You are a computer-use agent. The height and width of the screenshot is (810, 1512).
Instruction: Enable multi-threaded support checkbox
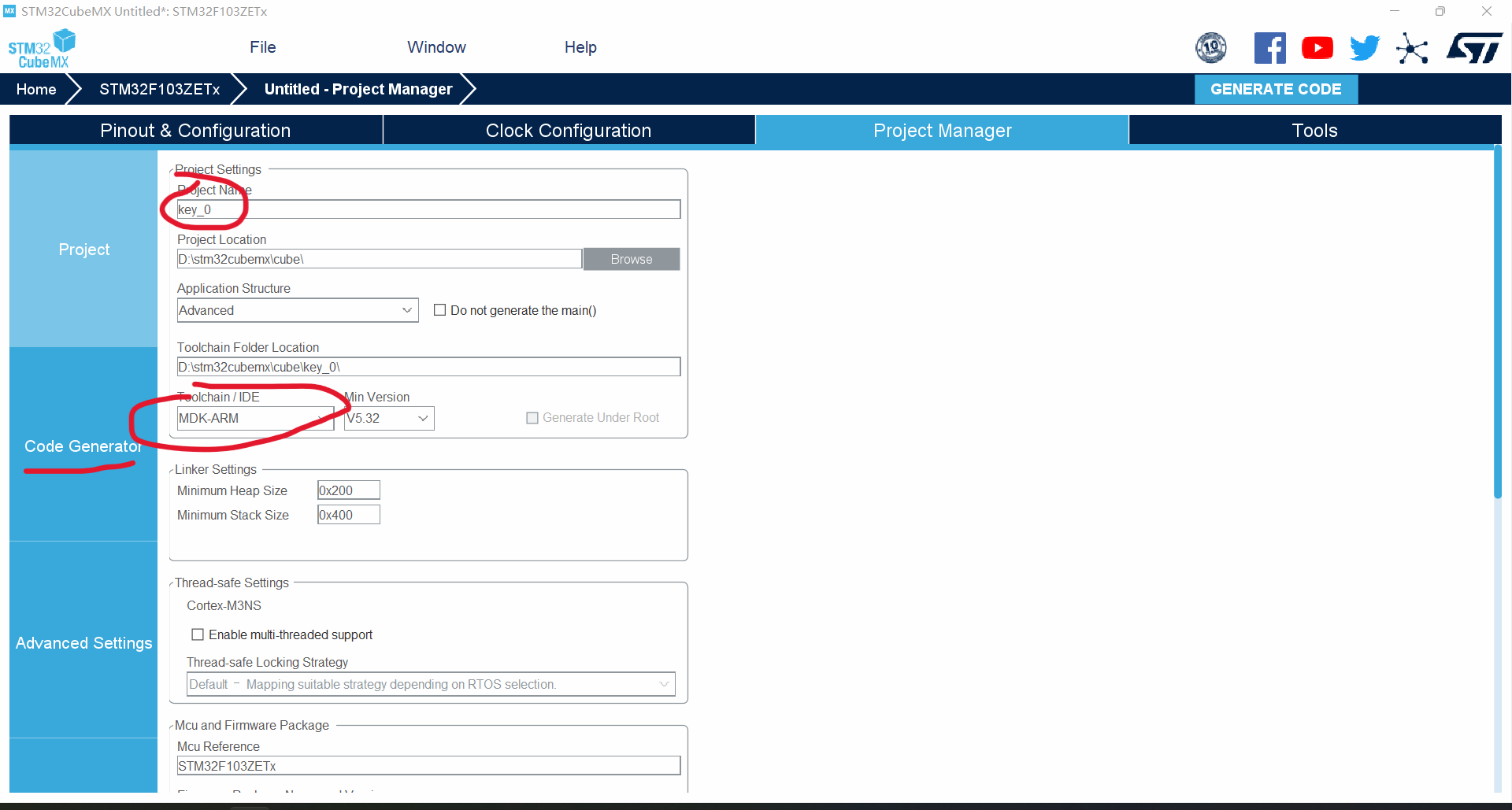click(198, 634)
